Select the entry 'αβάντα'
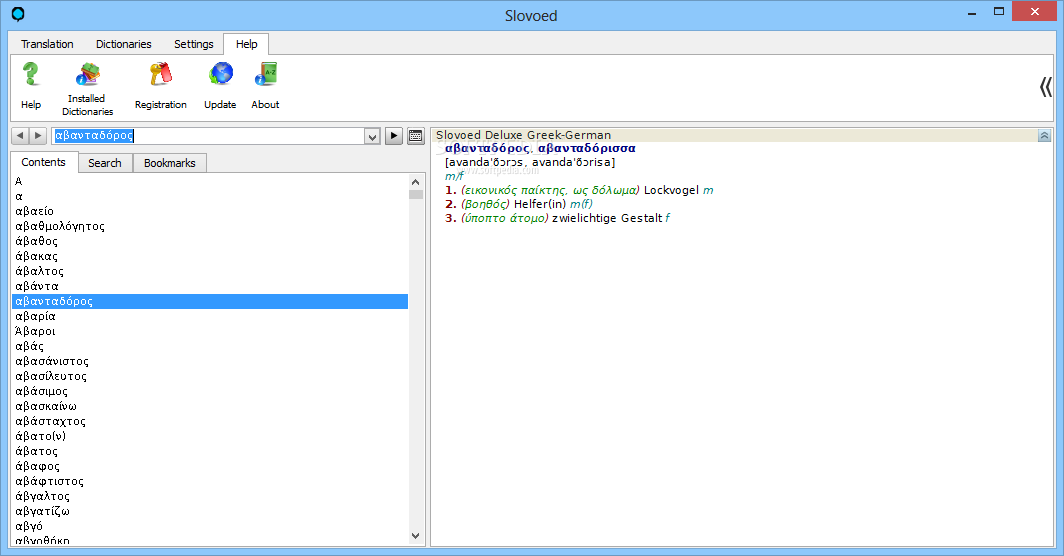1064x556 pixels. (x=210, y=286)
